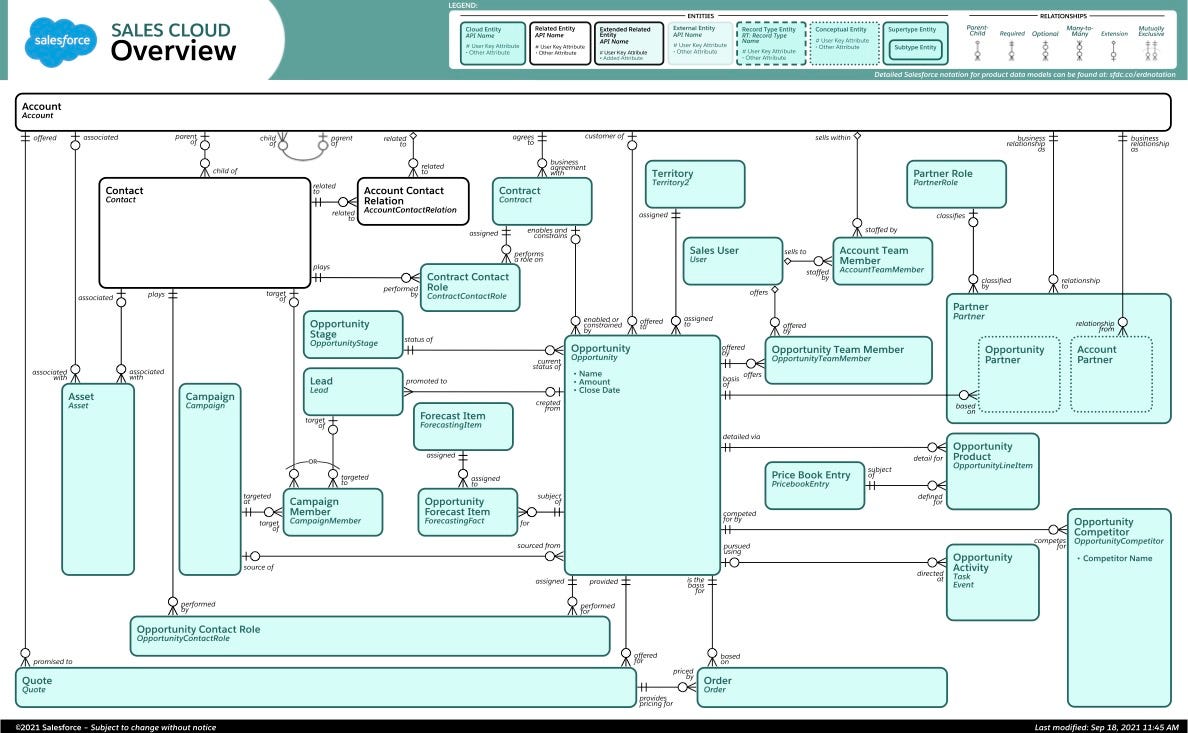The height and width of the screenshot is (733, 1188).
Task: Select the Conceptual Entity legend box
Action: (845, 43)
